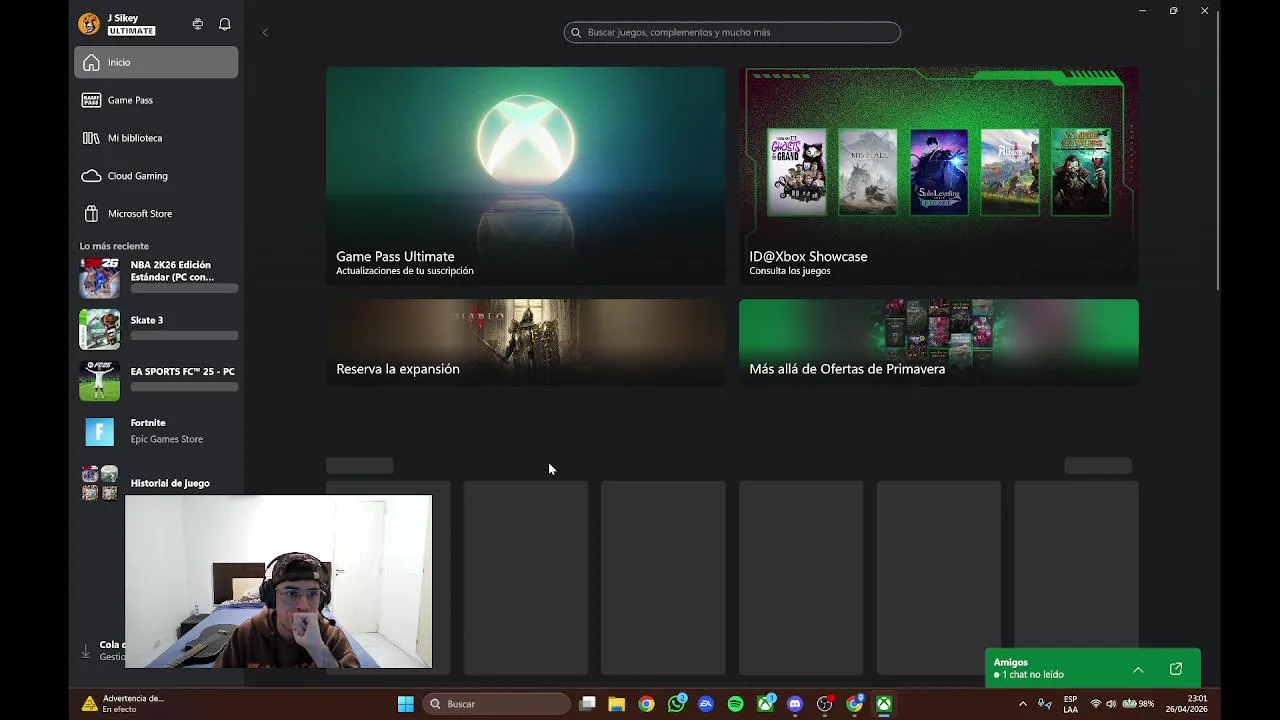Open Mi biblioteca
The image size is (1280, 720).
156,138
